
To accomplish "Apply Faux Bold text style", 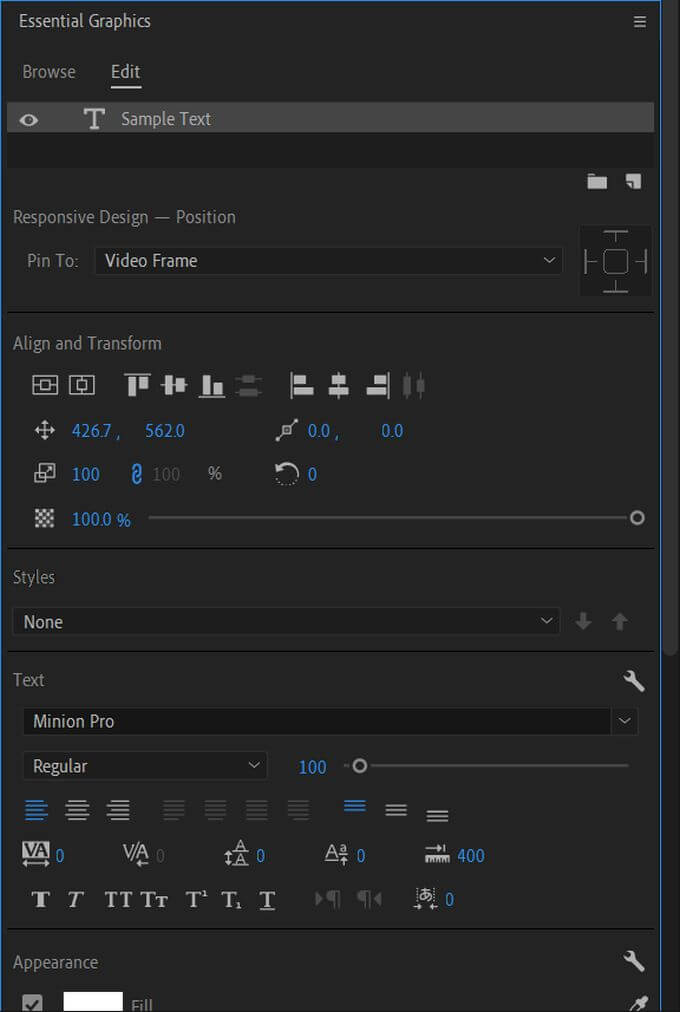I will 41,899.
